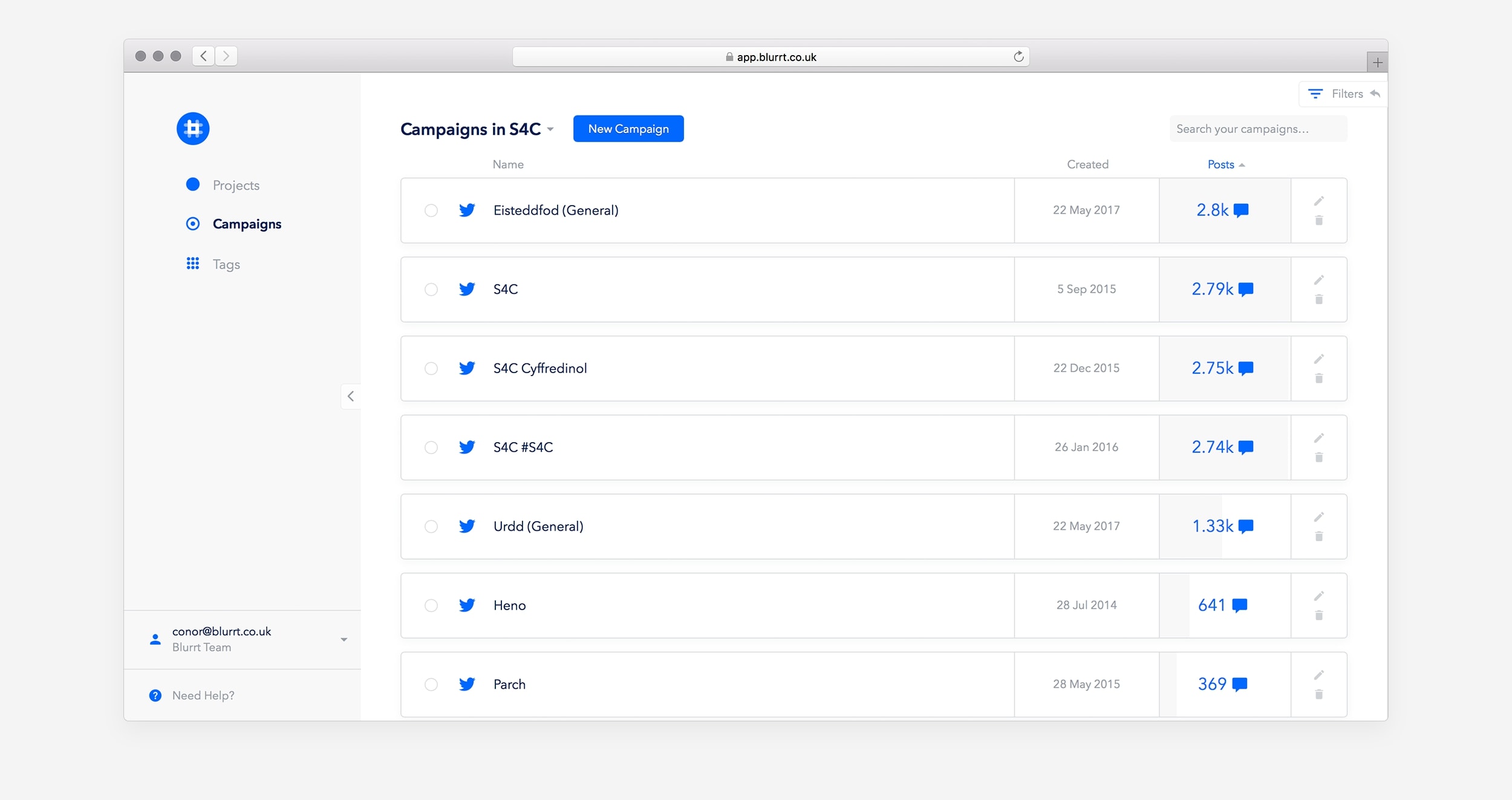
Task: Open the Campaigns in S4C project dropdown
Action: [x=550, y=129]
